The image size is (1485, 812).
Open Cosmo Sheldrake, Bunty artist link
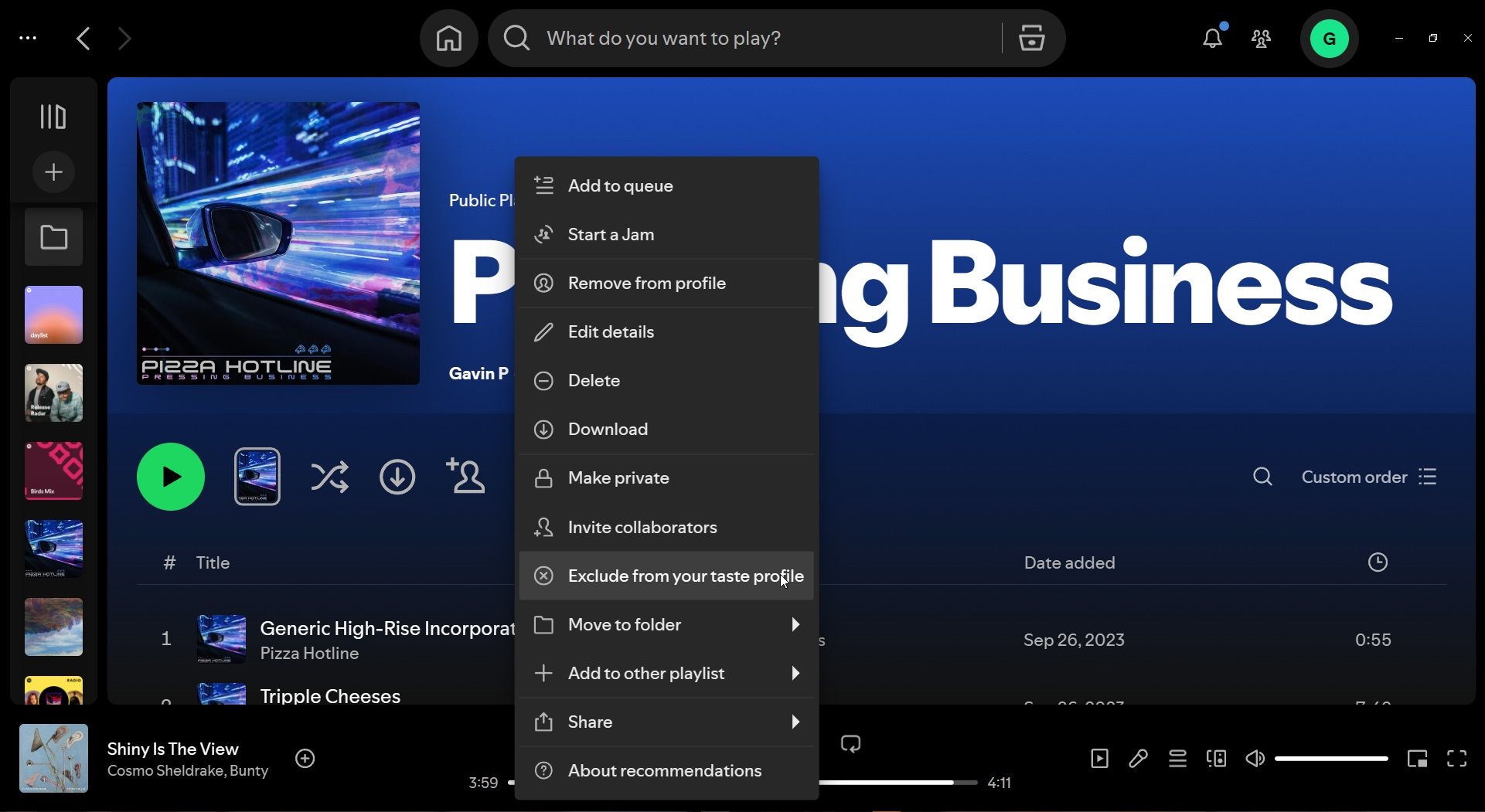pos(188,770)
